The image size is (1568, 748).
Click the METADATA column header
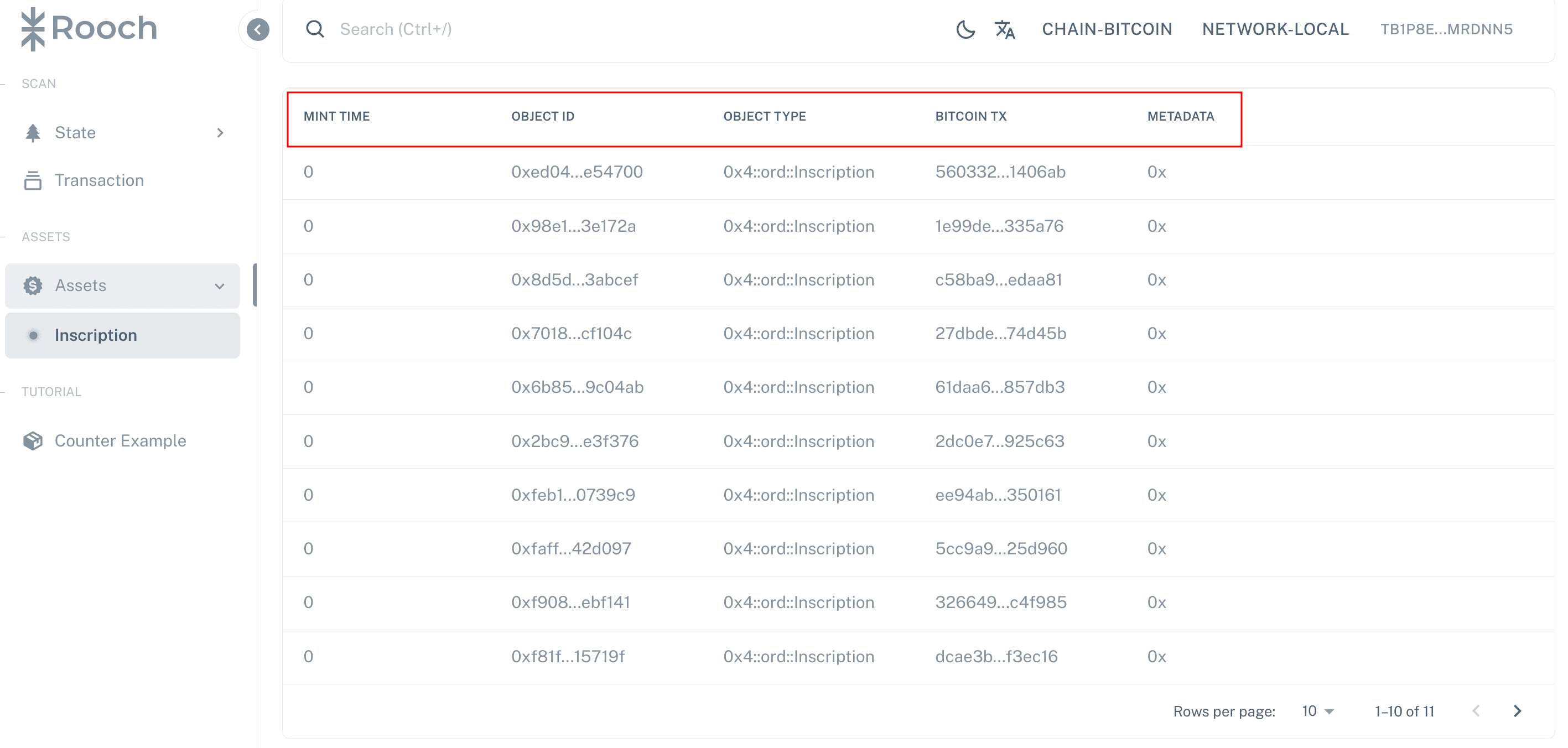pyautogui.click(x=1180, y=116)
